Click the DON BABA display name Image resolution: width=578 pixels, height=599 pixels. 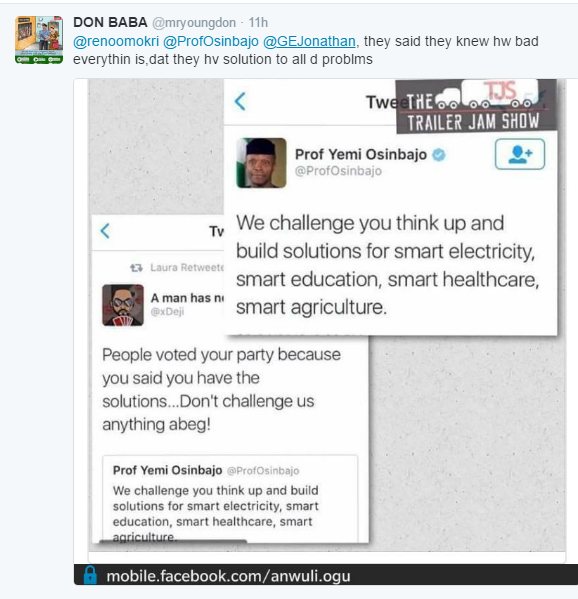[110, 23]
